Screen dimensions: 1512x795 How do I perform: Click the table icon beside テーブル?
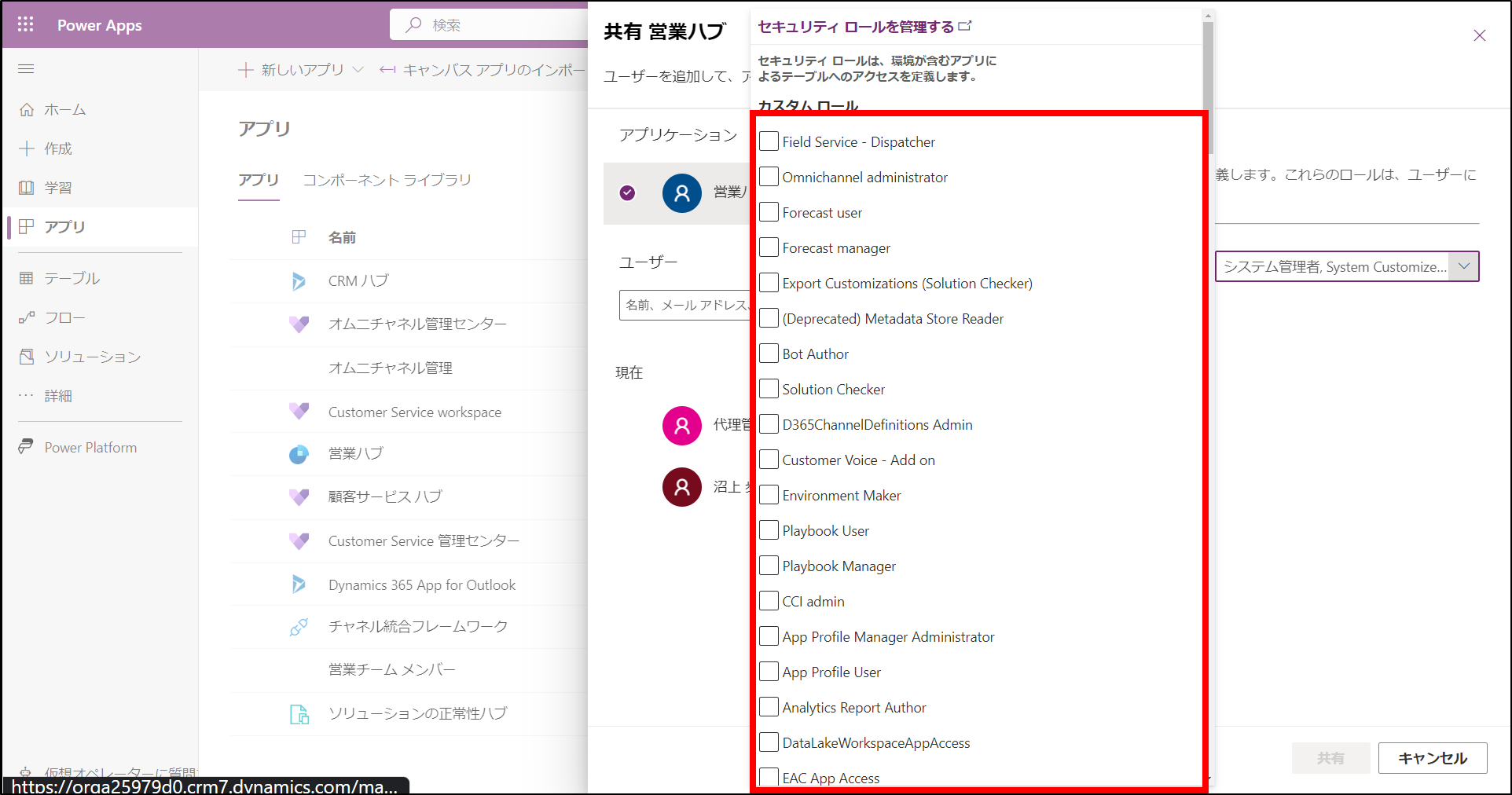pos(27,278)
